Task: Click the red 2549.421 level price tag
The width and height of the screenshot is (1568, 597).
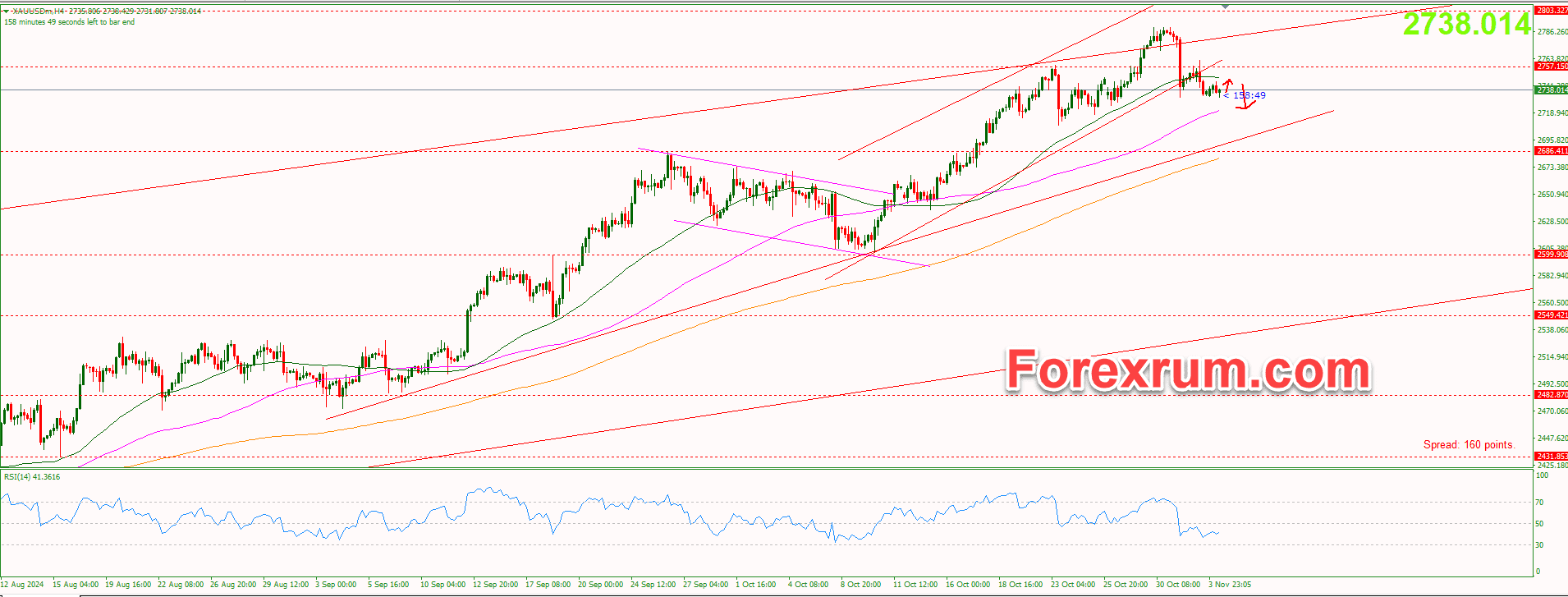Action: click(x=1552, y=315)
